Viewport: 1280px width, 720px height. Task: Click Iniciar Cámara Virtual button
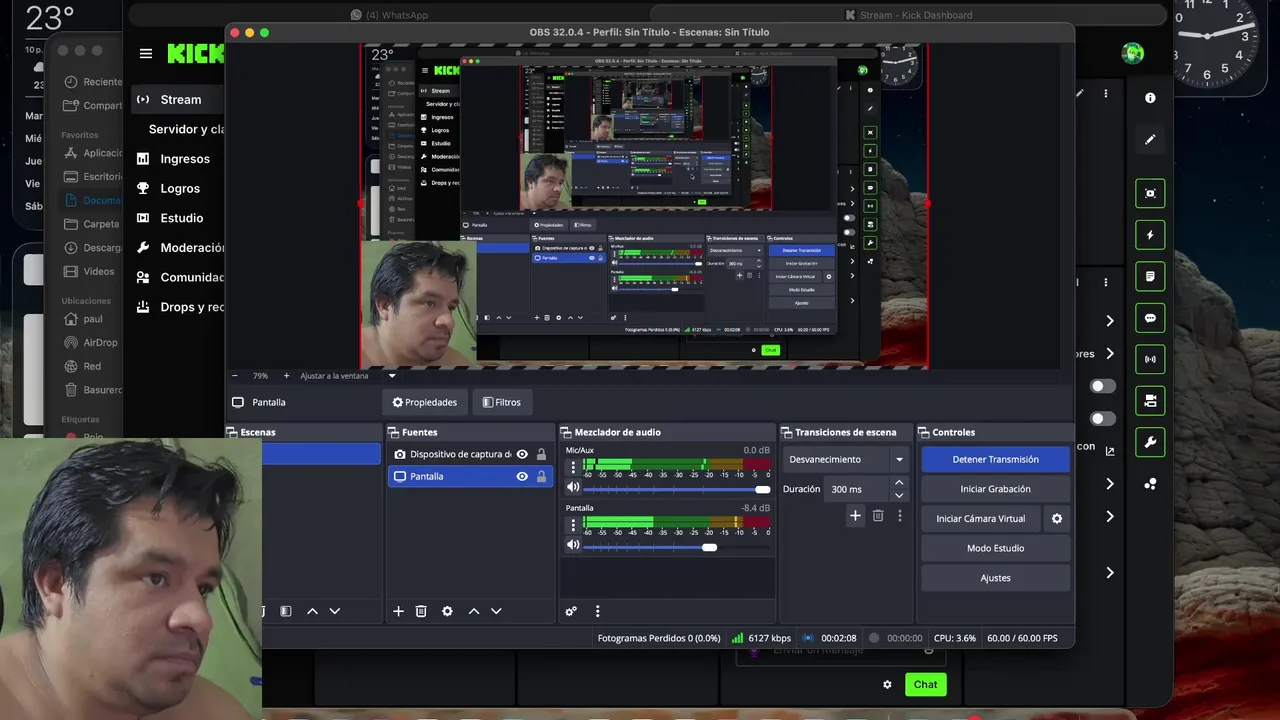point(980,519)
